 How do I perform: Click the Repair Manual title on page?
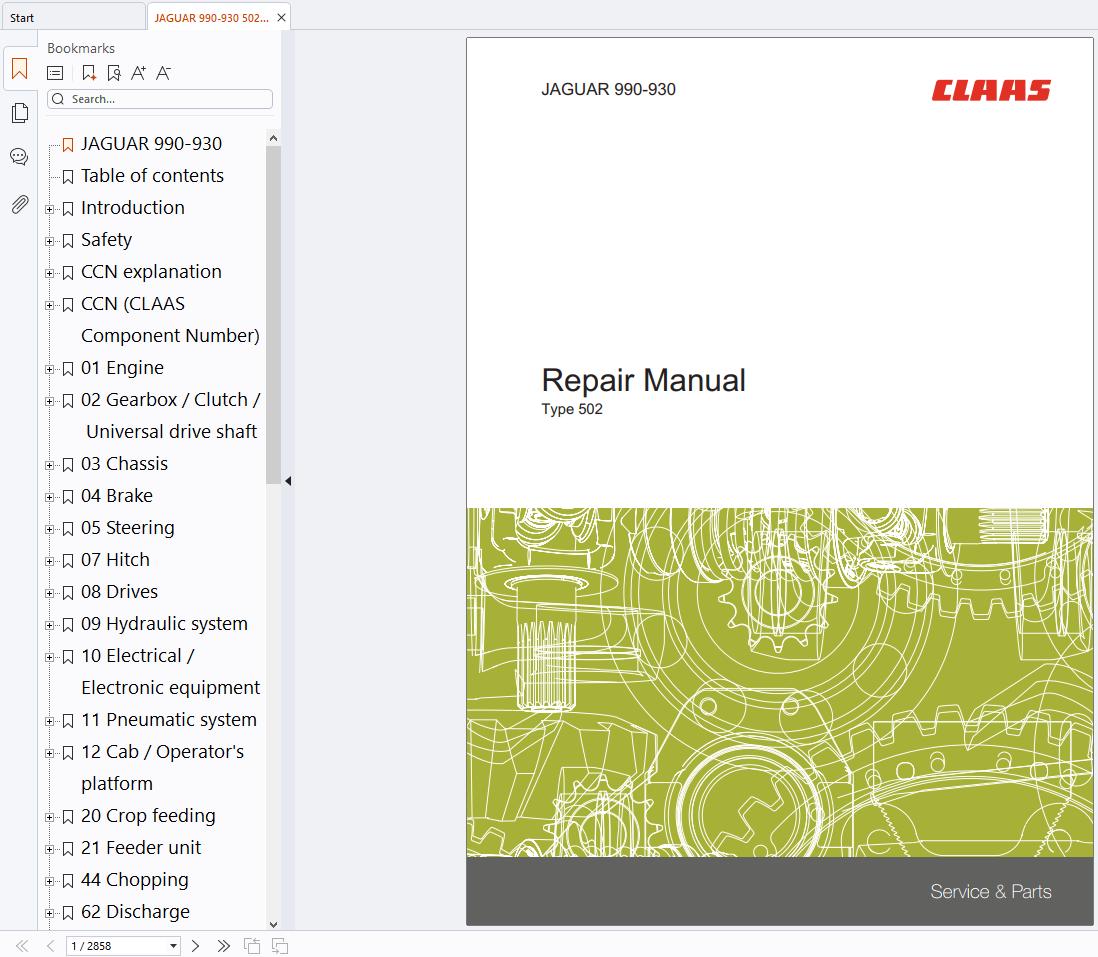coord(644,381)
